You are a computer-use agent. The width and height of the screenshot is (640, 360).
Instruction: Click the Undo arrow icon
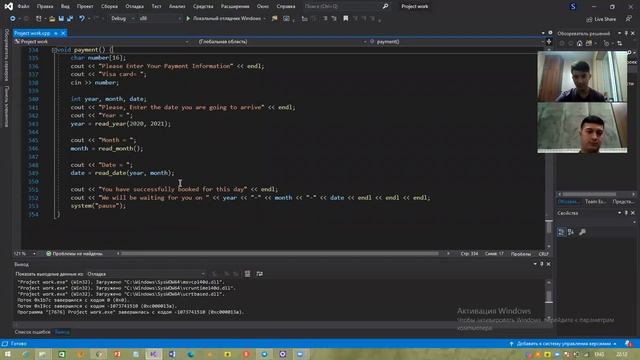point(82,18)
